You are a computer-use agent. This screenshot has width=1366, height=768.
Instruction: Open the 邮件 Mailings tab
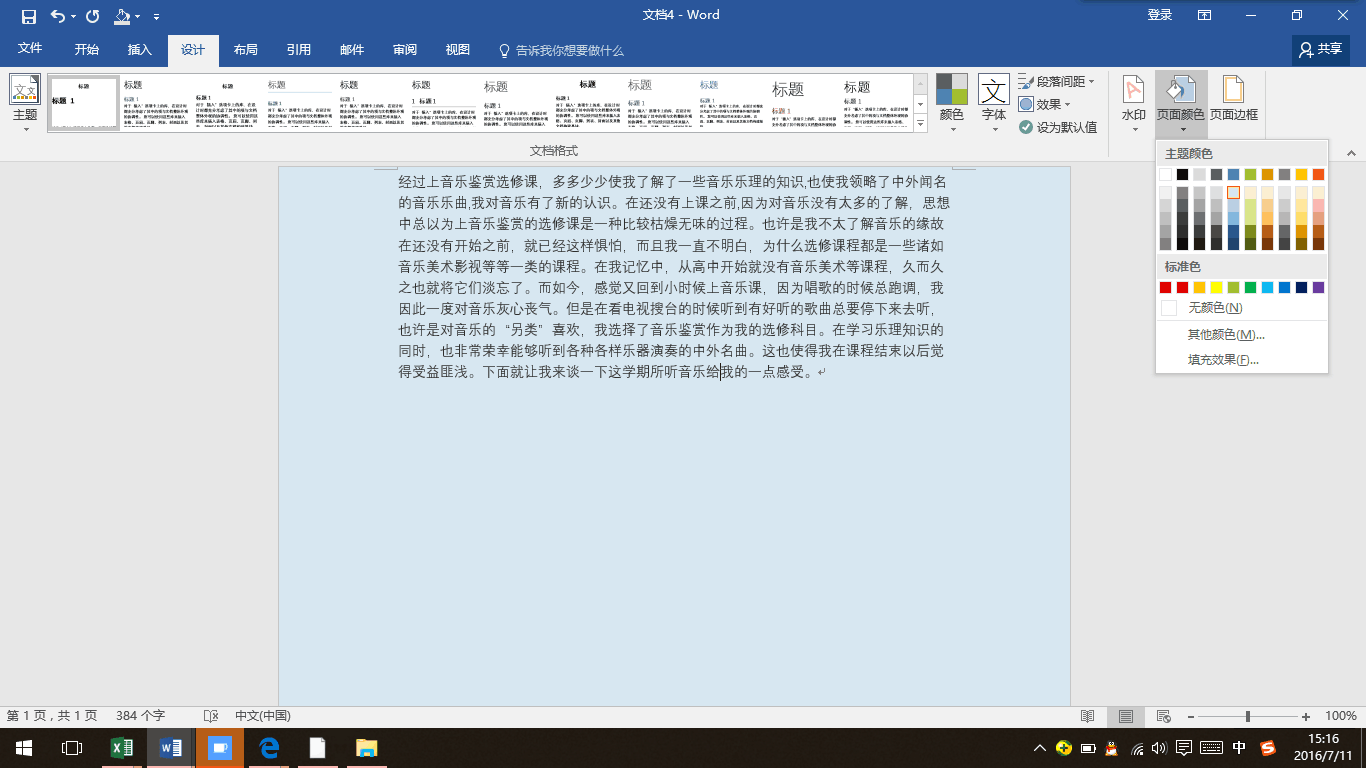click(x=352, y=50)
